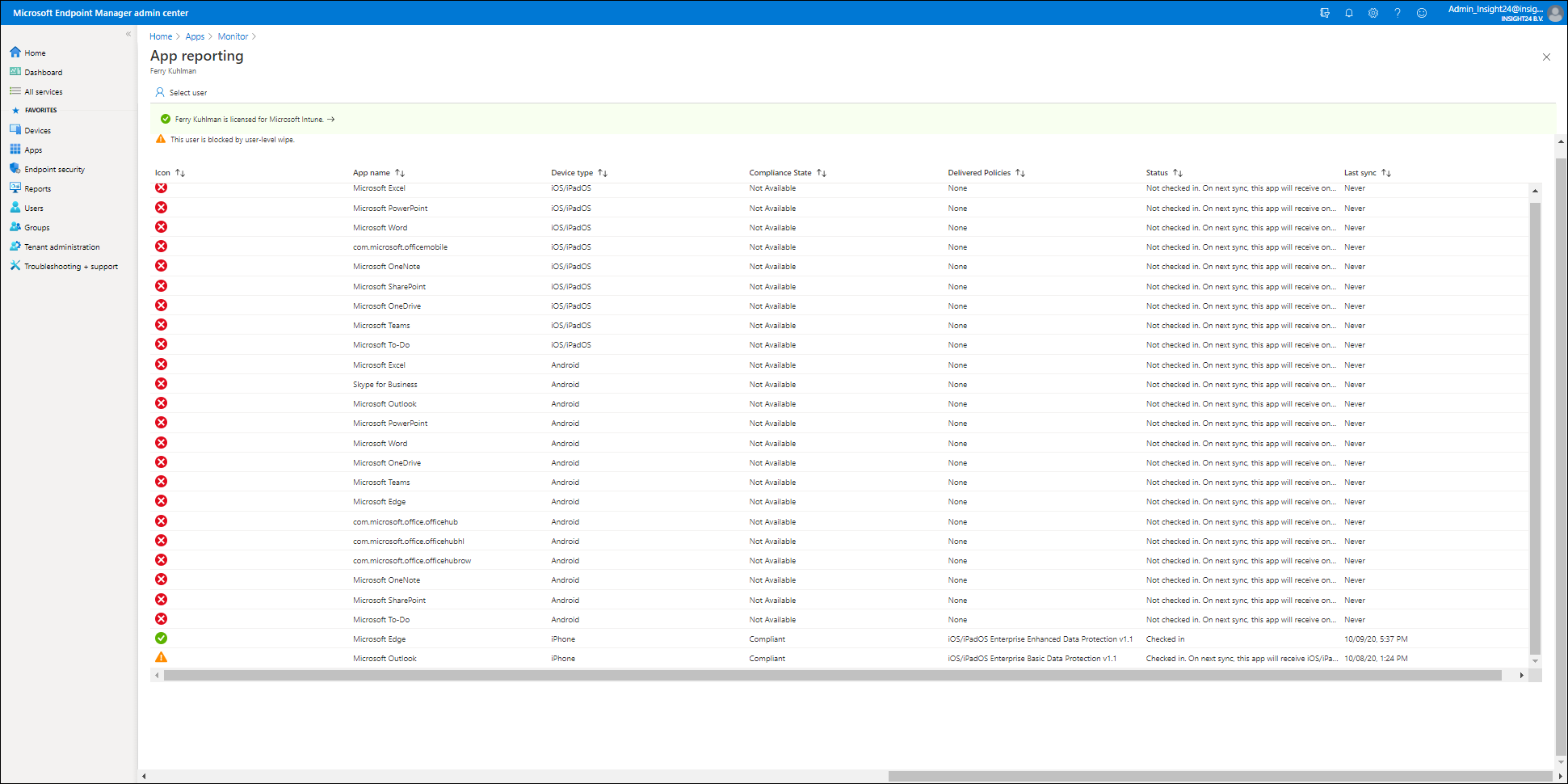
Task: Open Groups in the sidebar
Action: [x=36, y=227]
